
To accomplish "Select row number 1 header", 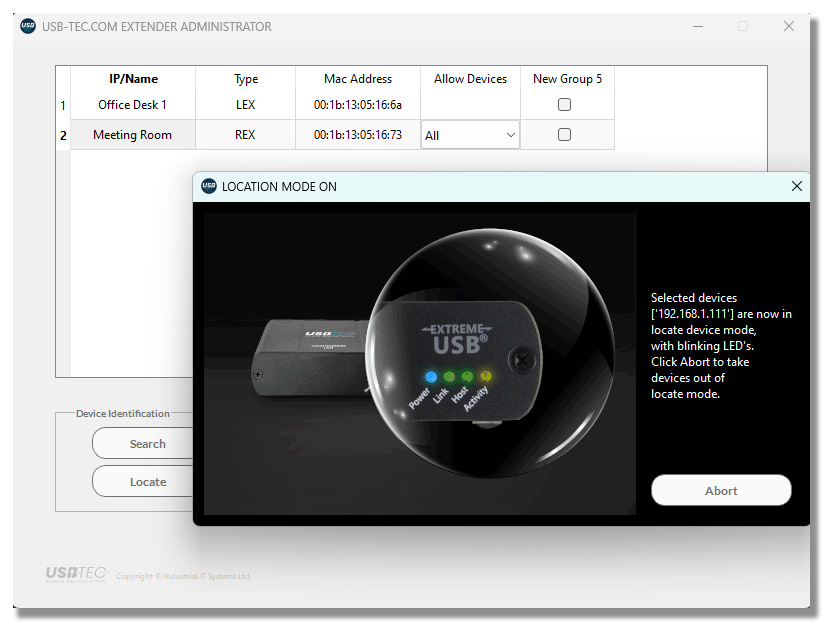I will [63, 105].
